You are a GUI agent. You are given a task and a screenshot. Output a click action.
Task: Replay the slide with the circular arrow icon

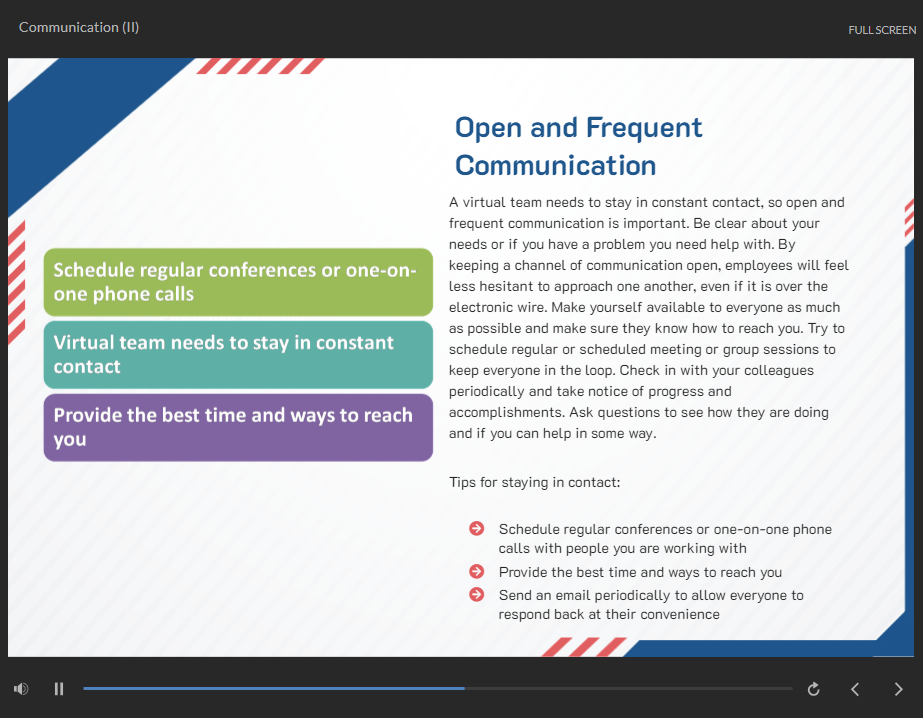(813, 688)
